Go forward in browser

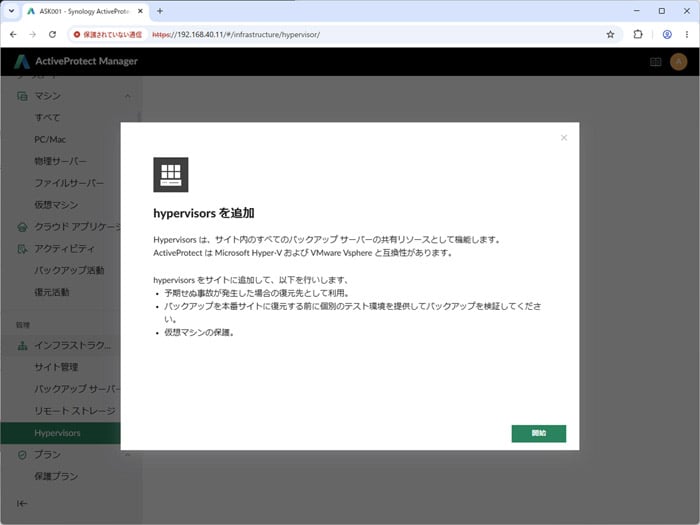[33, 34]
